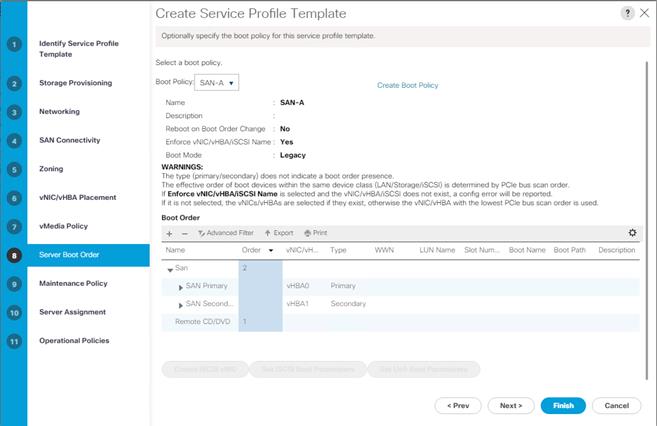
Task: Close the Create Service Profile Template dialog
Action: 643,13
